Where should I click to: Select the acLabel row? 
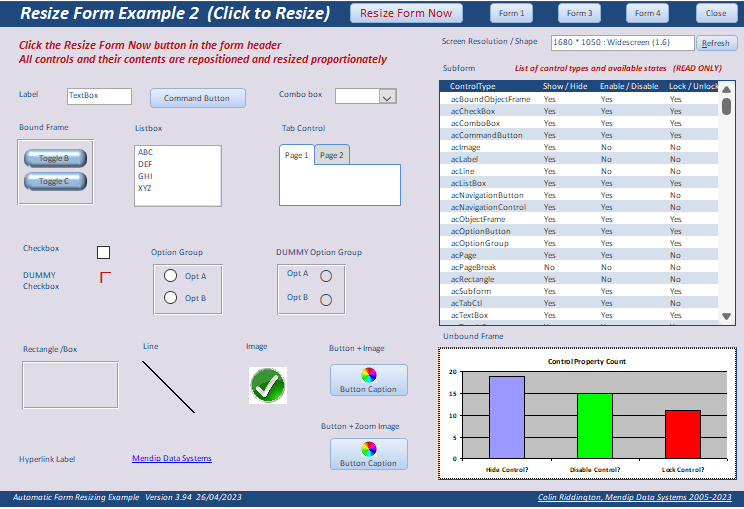579,159
